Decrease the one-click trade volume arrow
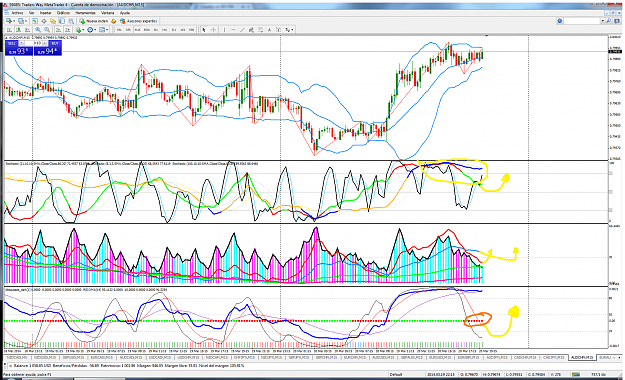Image resolution: width=625 pixels, height=380 pixels. [x=22, y=43]
